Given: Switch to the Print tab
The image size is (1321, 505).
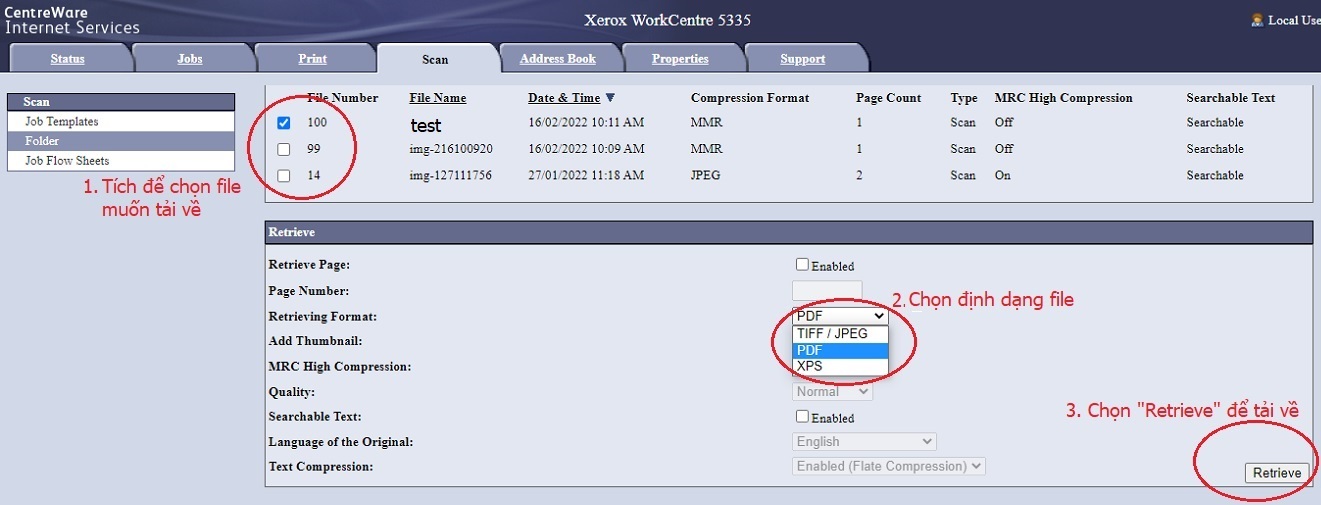Looking at the screenshot, I should [313, 59].
